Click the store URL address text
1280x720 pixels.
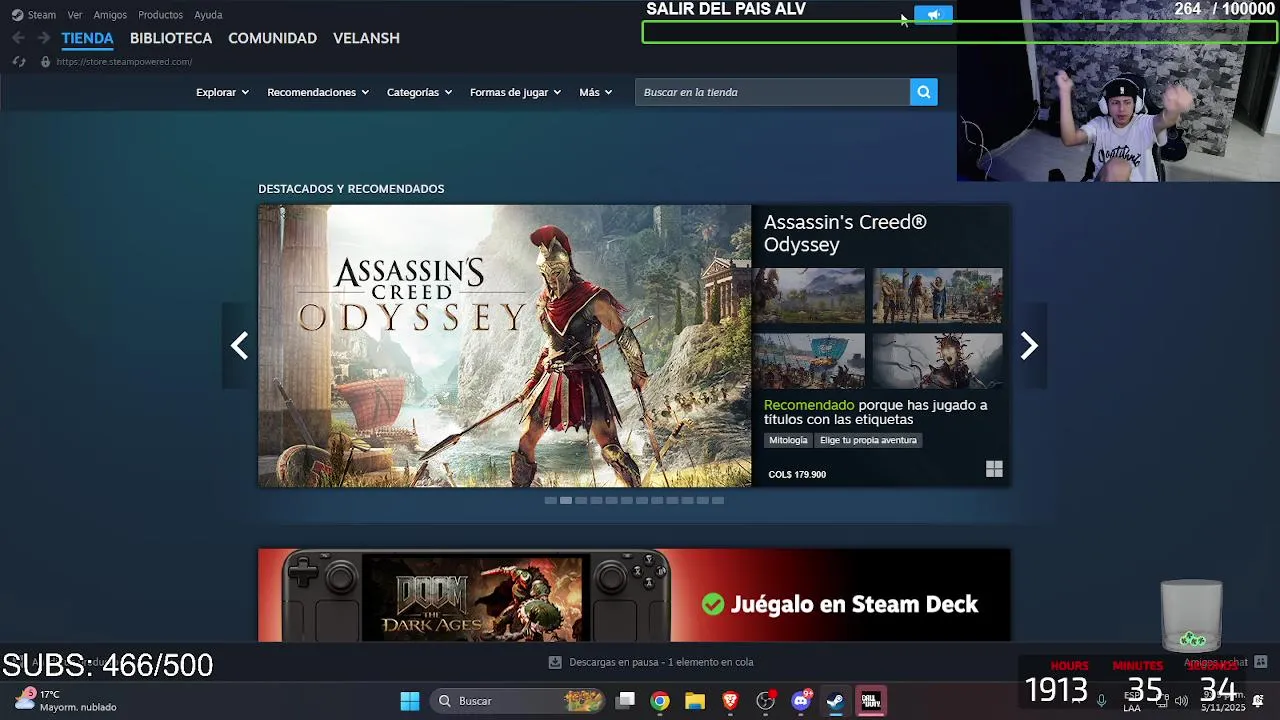pyautogui.click(x=124, y=62)
